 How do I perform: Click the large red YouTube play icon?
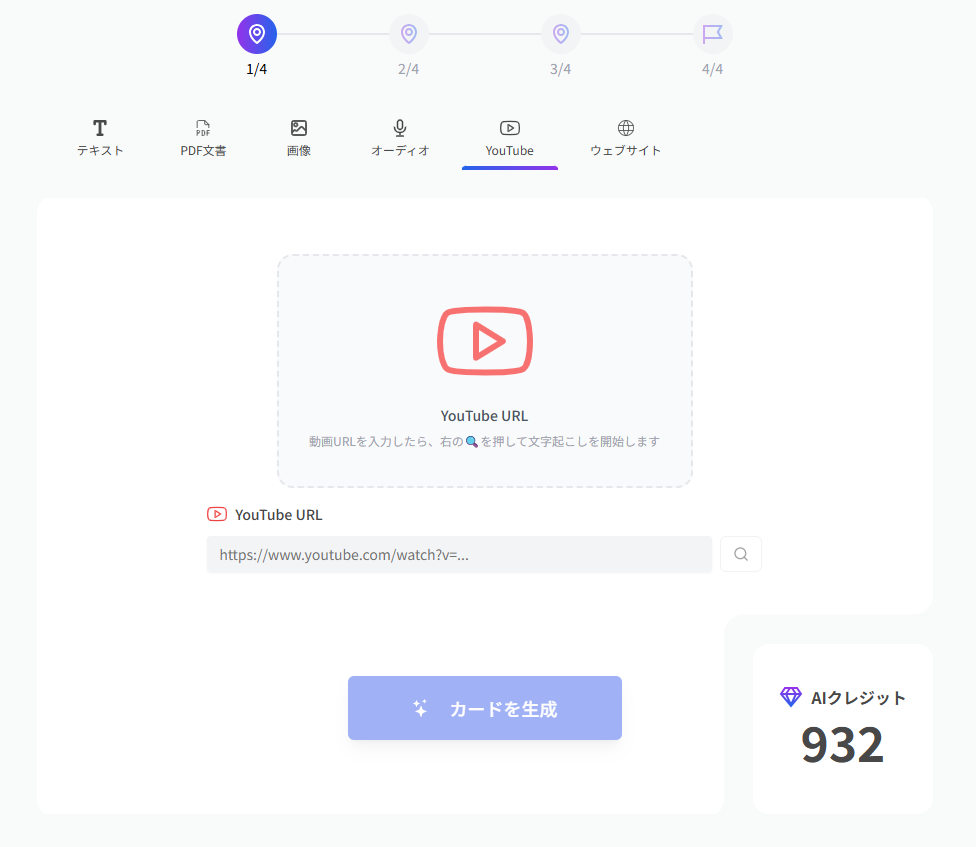tap(485, 341)
